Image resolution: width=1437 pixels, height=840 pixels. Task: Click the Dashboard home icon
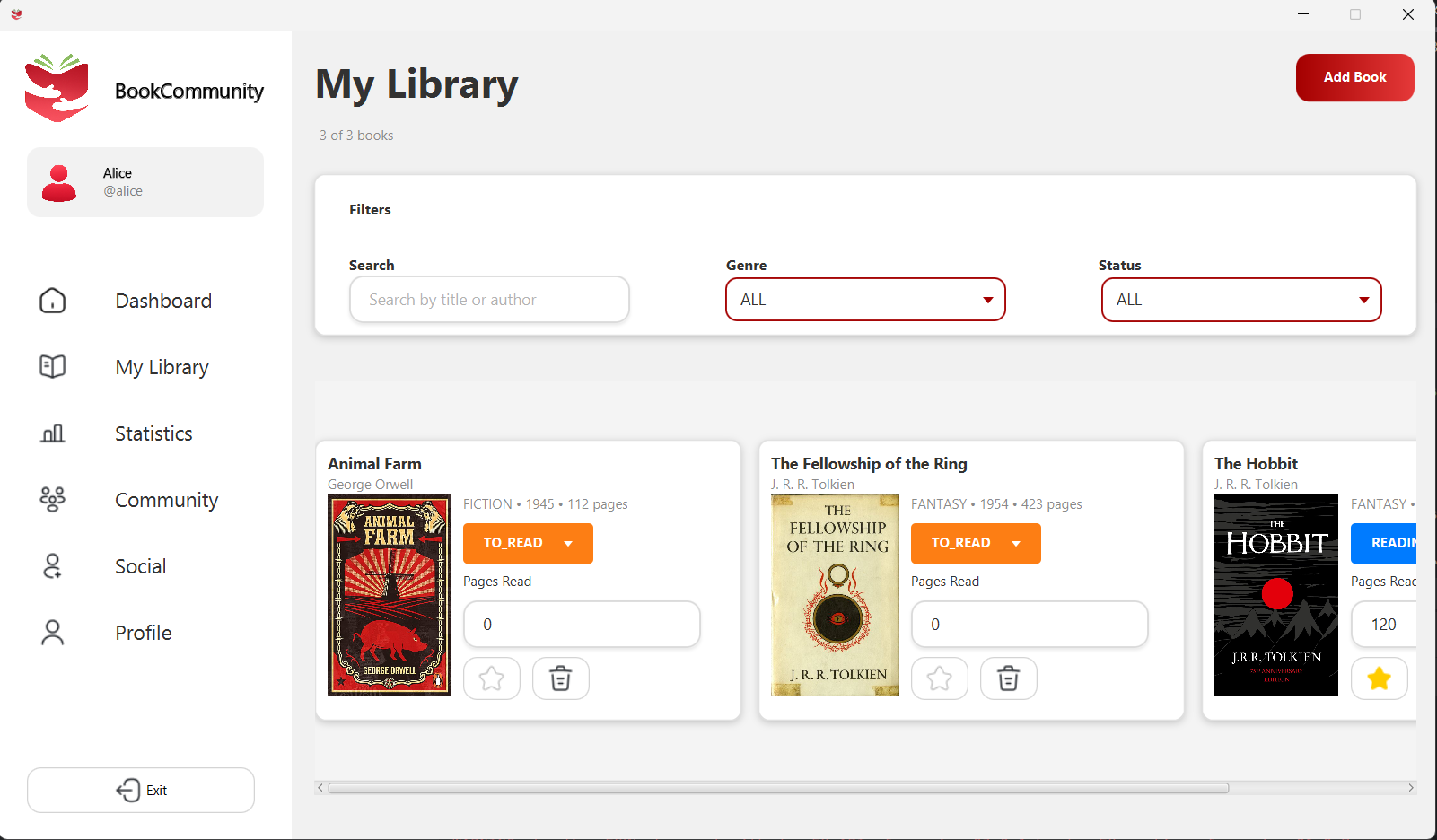tap(53, 301)
